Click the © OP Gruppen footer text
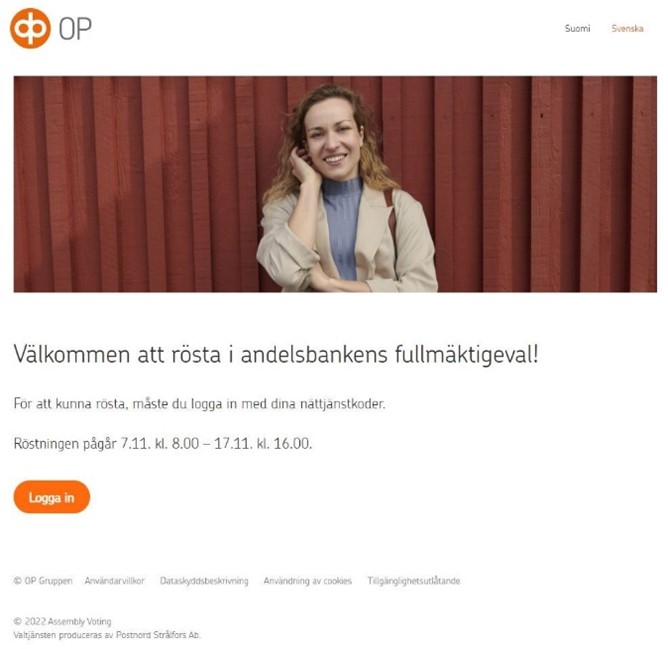The image size is (668, 649). [43, 581]
